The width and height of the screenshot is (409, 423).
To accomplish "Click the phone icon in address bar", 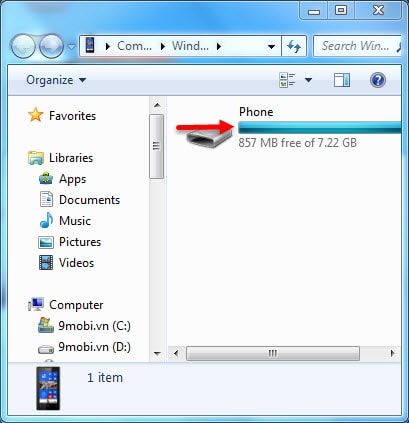I will [x=90, y=46].
